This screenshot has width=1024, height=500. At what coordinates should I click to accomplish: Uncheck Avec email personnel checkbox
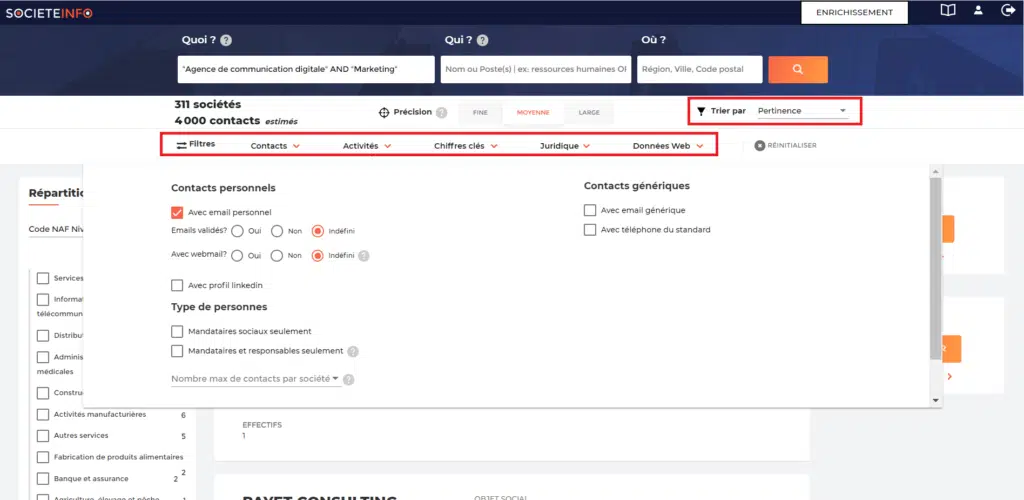click(177, 212)
